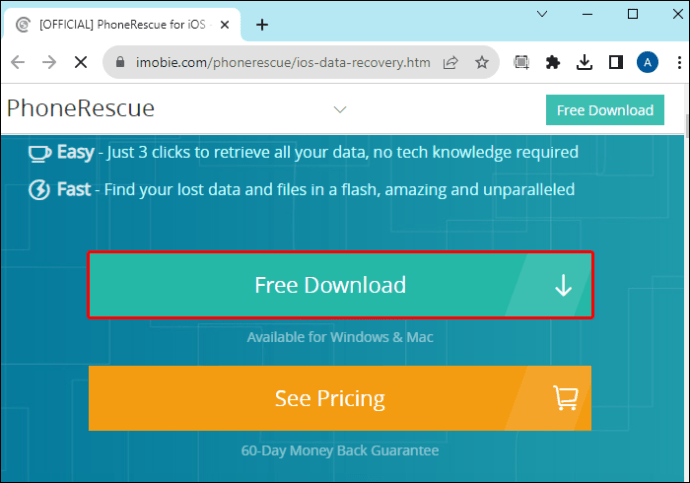Open a new tab with plus button
The height and width of the screenshot is (483, 690).
(262, 25)
